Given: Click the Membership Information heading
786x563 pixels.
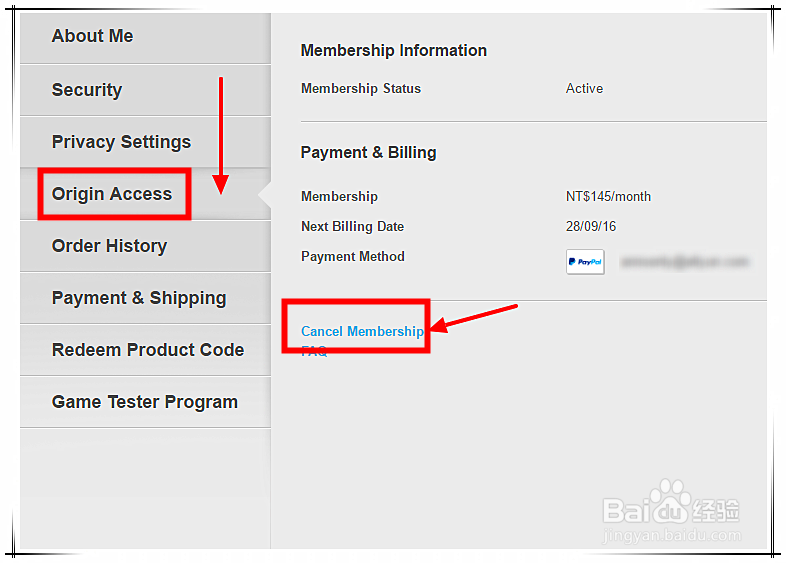Looking at the screenshot, I should (x=394, y=50).
